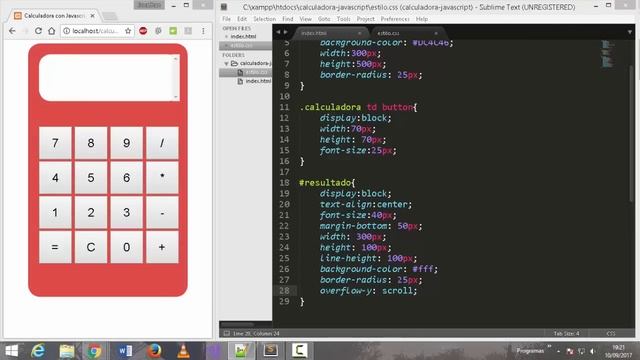
Task: Click calculator button 5
Action: coord(91,178)
